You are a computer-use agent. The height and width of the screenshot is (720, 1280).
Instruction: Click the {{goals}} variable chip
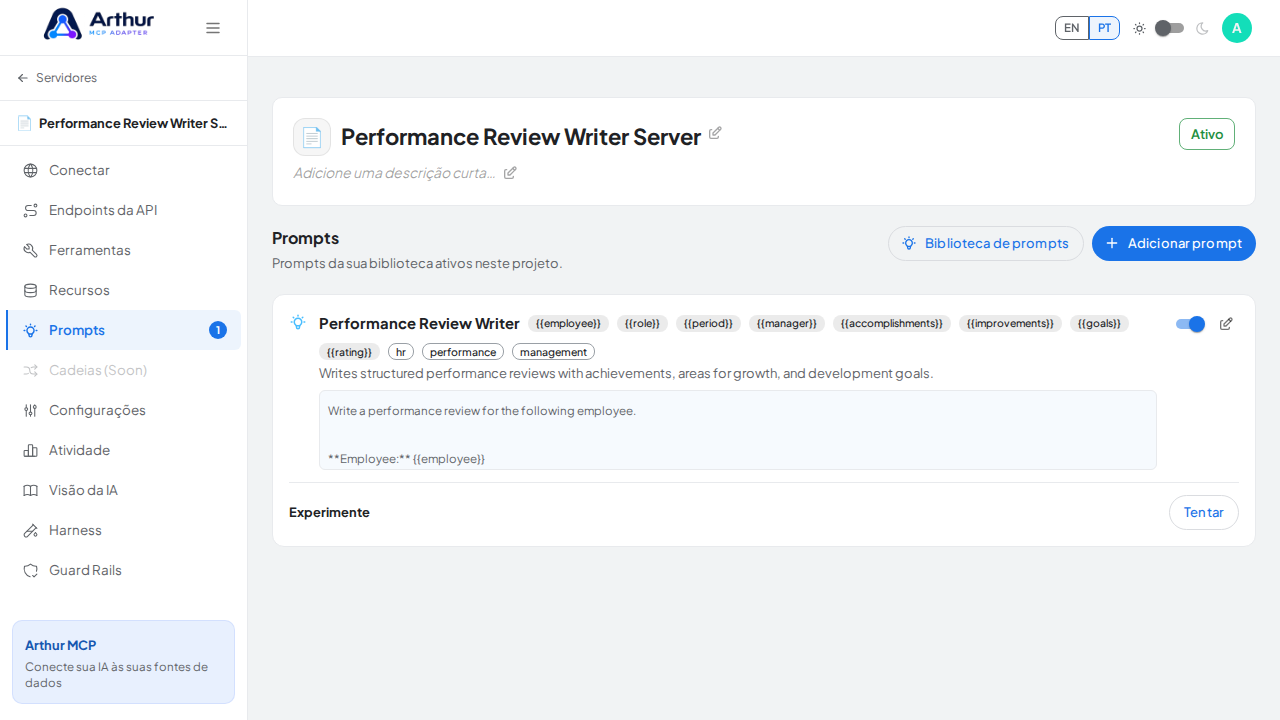[1099, 324]
